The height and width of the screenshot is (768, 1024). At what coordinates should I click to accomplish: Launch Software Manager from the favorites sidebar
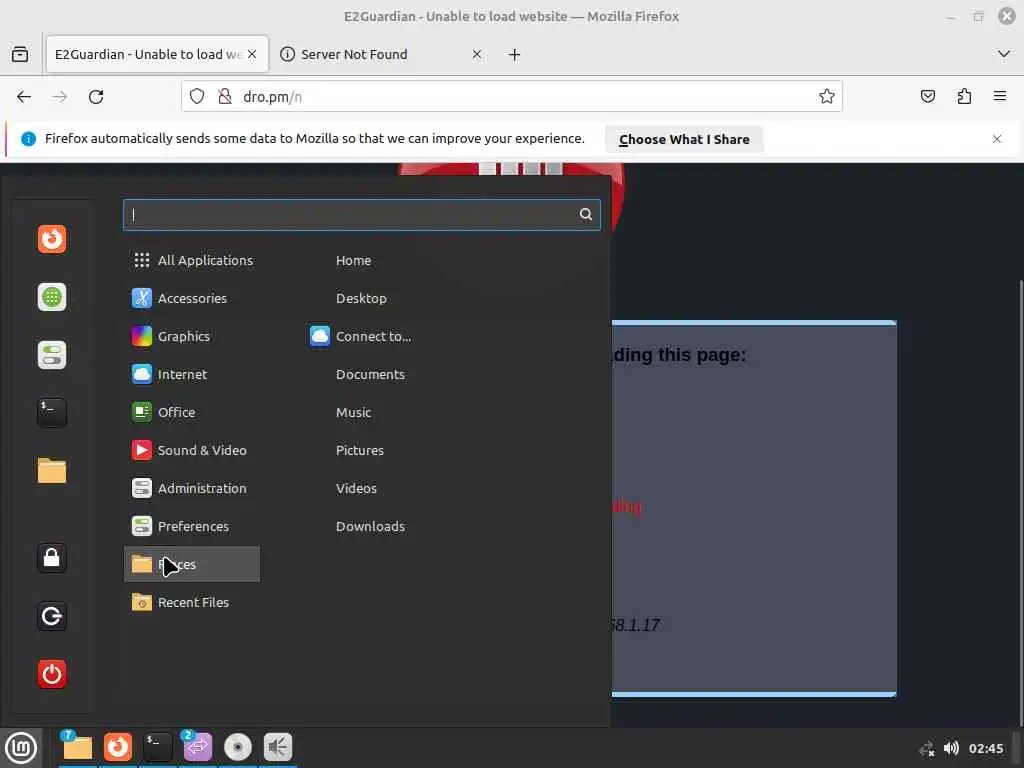[x=52, y=297]
